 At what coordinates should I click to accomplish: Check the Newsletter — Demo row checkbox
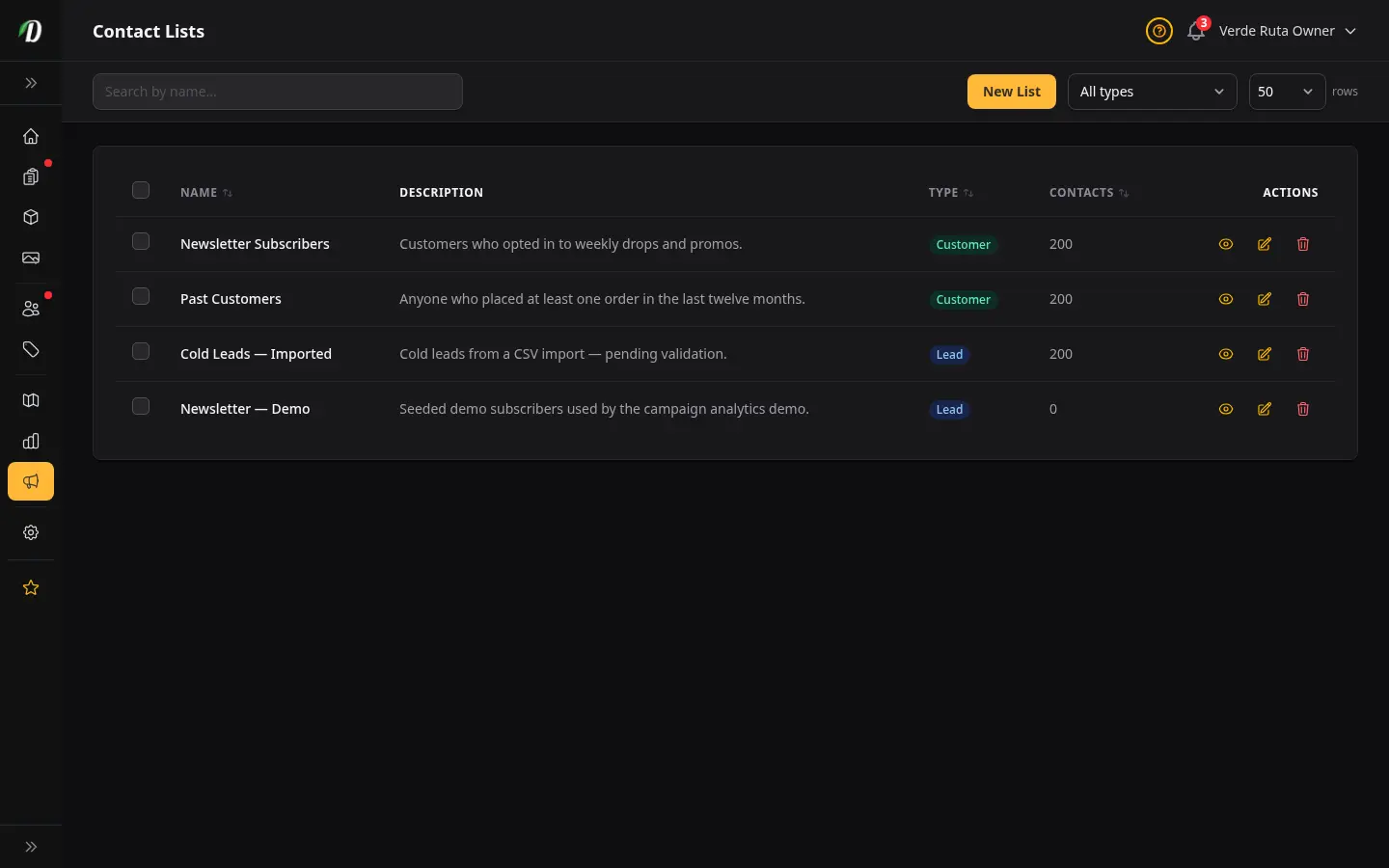point(141,406)
